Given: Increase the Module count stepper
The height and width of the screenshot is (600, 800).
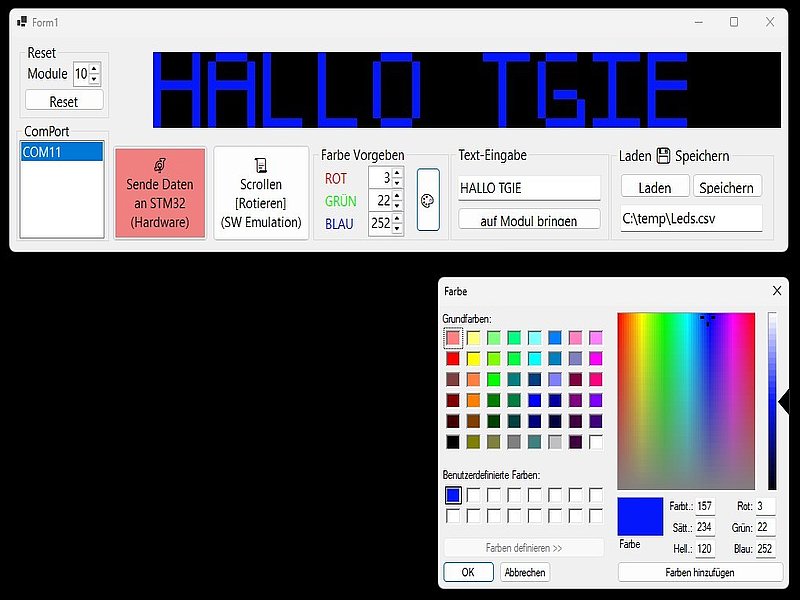Looking at the screenshot, I should (94, 68).
